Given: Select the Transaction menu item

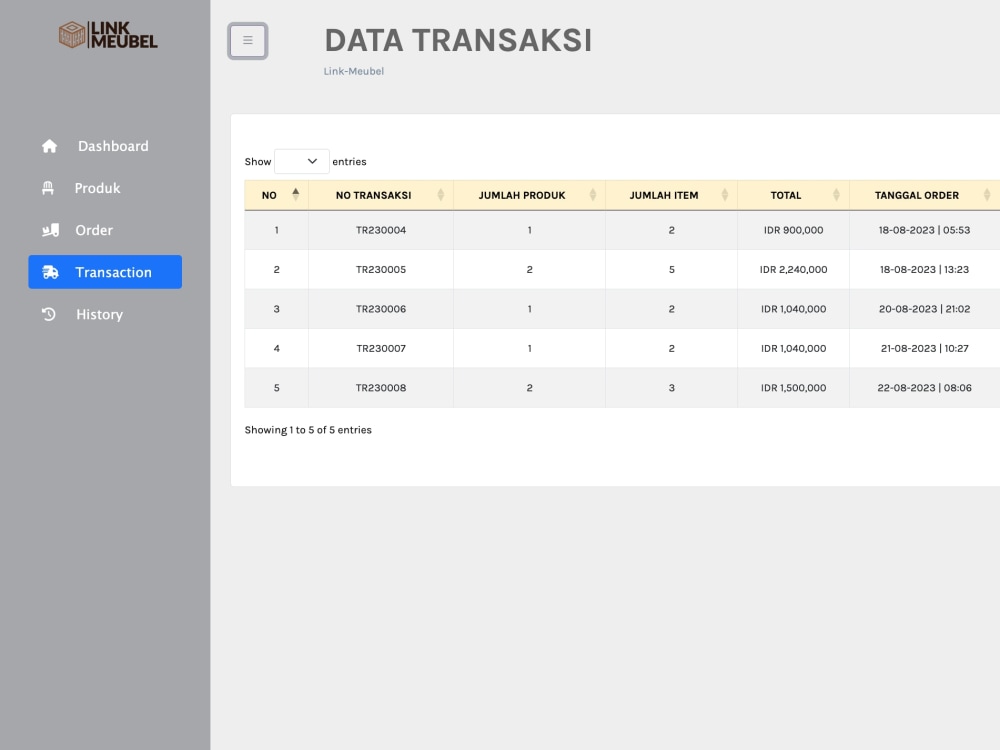Looking at the screenshot, I should (x=105, y=272).
